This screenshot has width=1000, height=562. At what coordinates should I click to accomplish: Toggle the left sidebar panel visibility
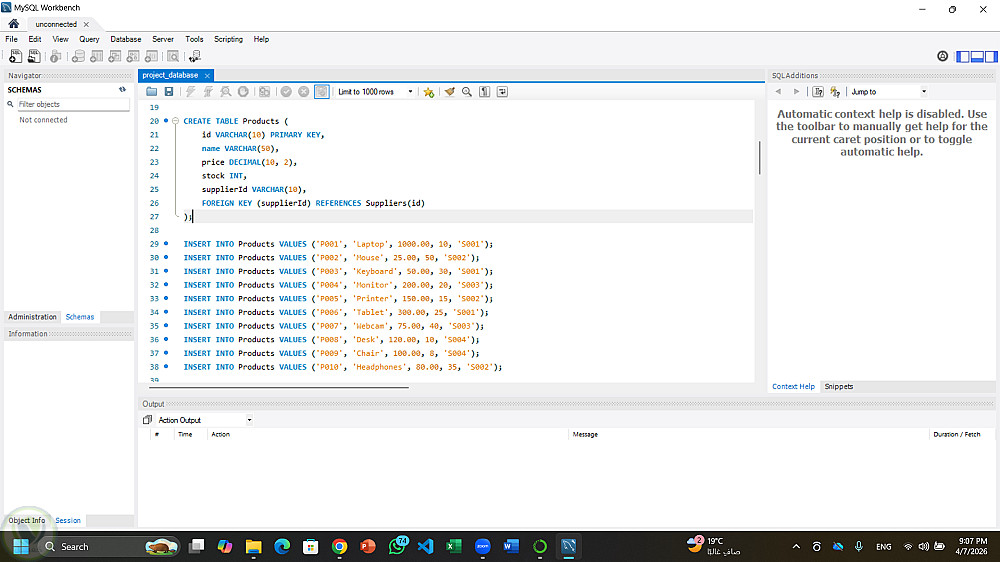[964, 57]
